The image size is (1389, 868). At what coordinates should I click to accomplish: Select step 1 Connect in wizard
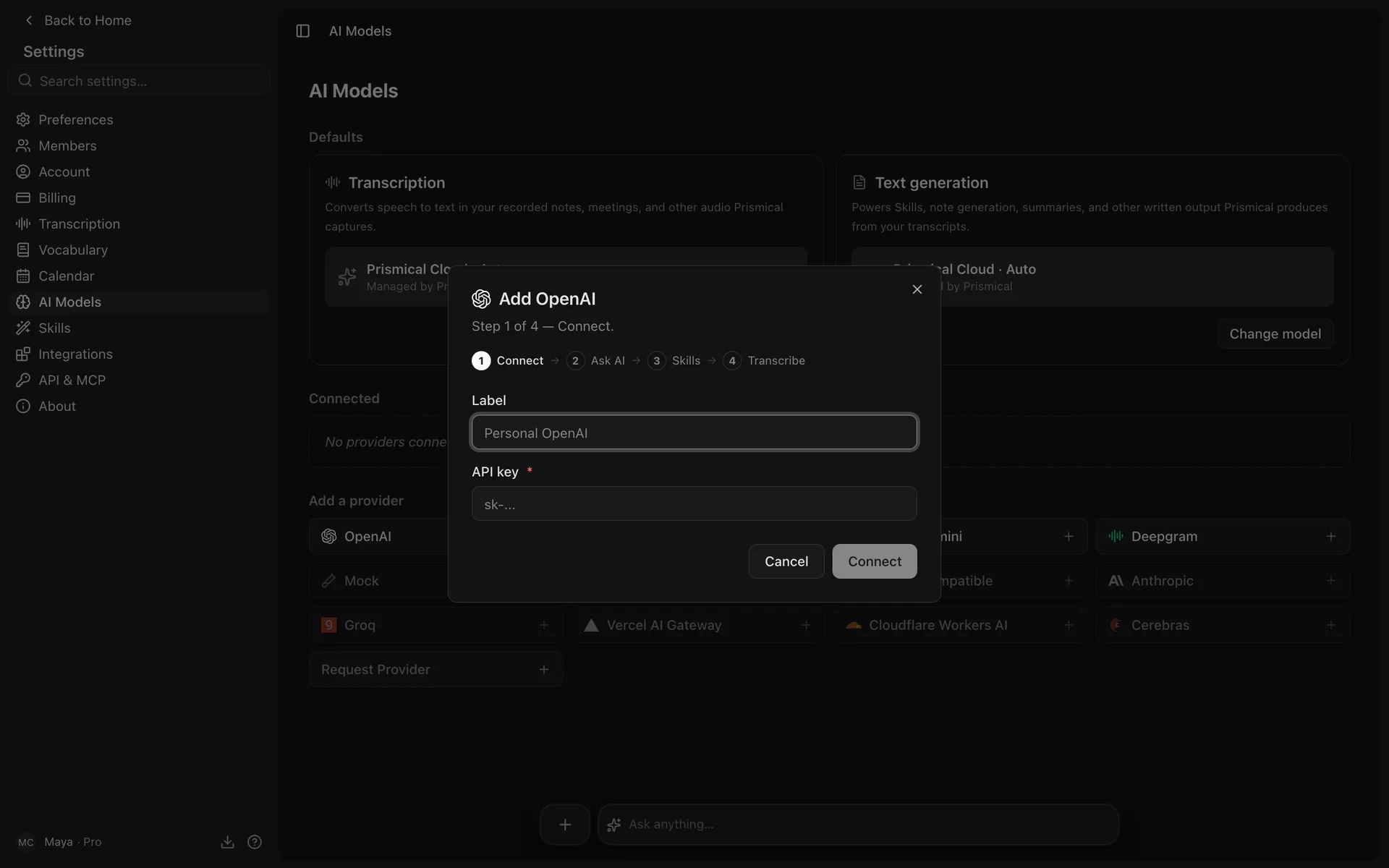tap(508, 360)
